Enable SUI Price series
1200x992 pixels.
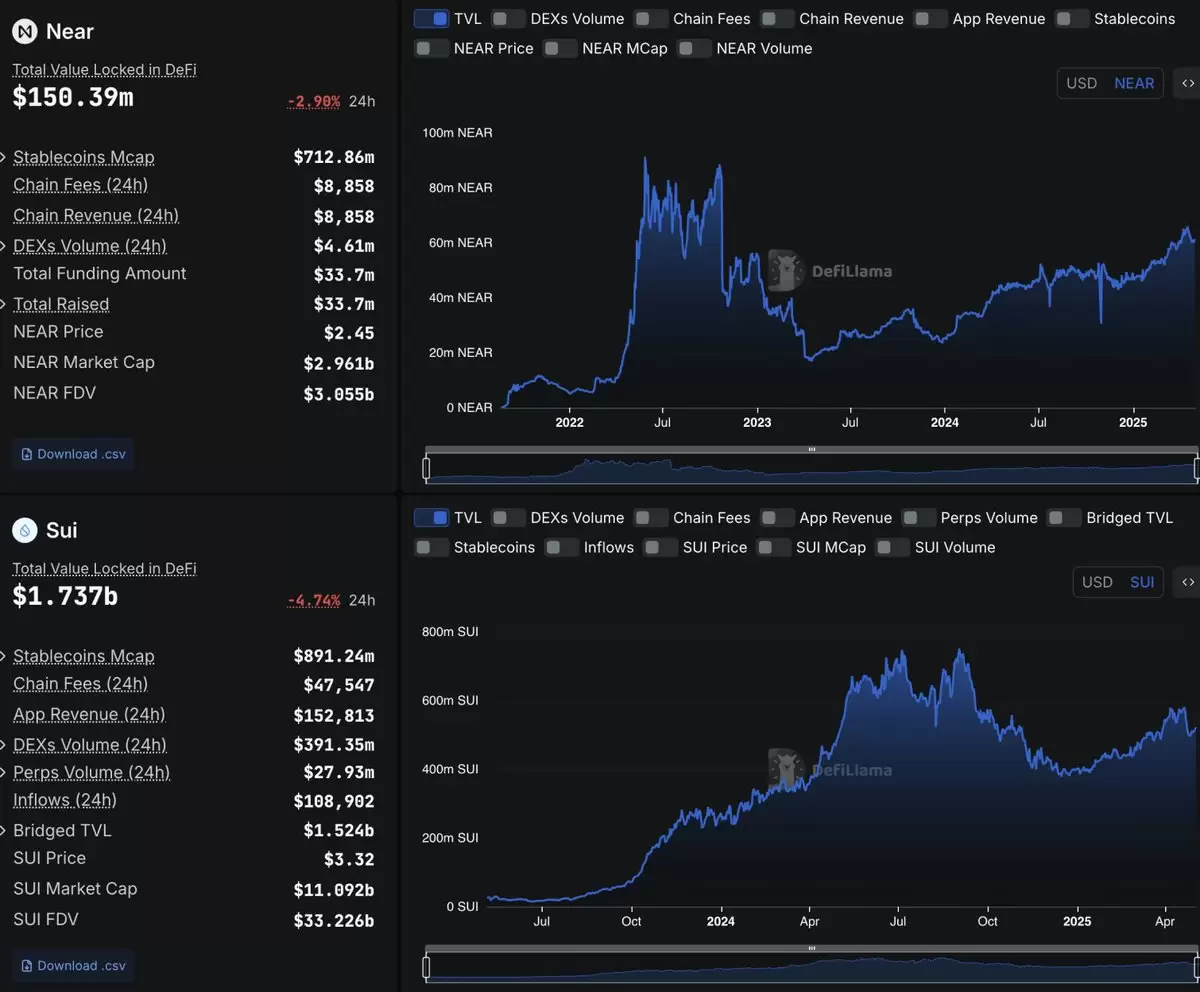point(660,547)
